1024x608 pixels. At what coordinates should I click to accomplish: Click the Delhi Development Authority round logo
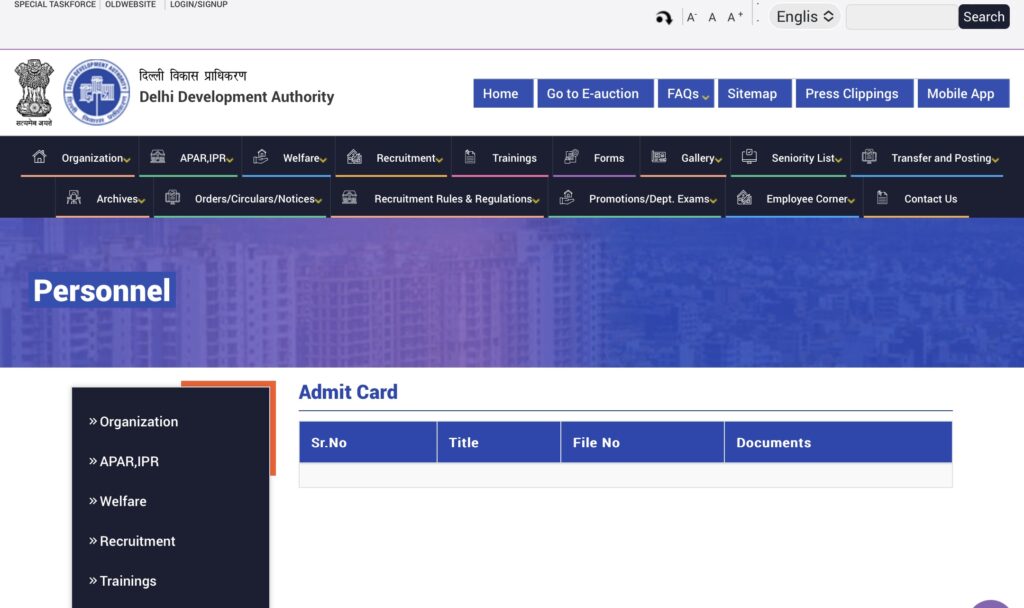[x=96, y=92]
